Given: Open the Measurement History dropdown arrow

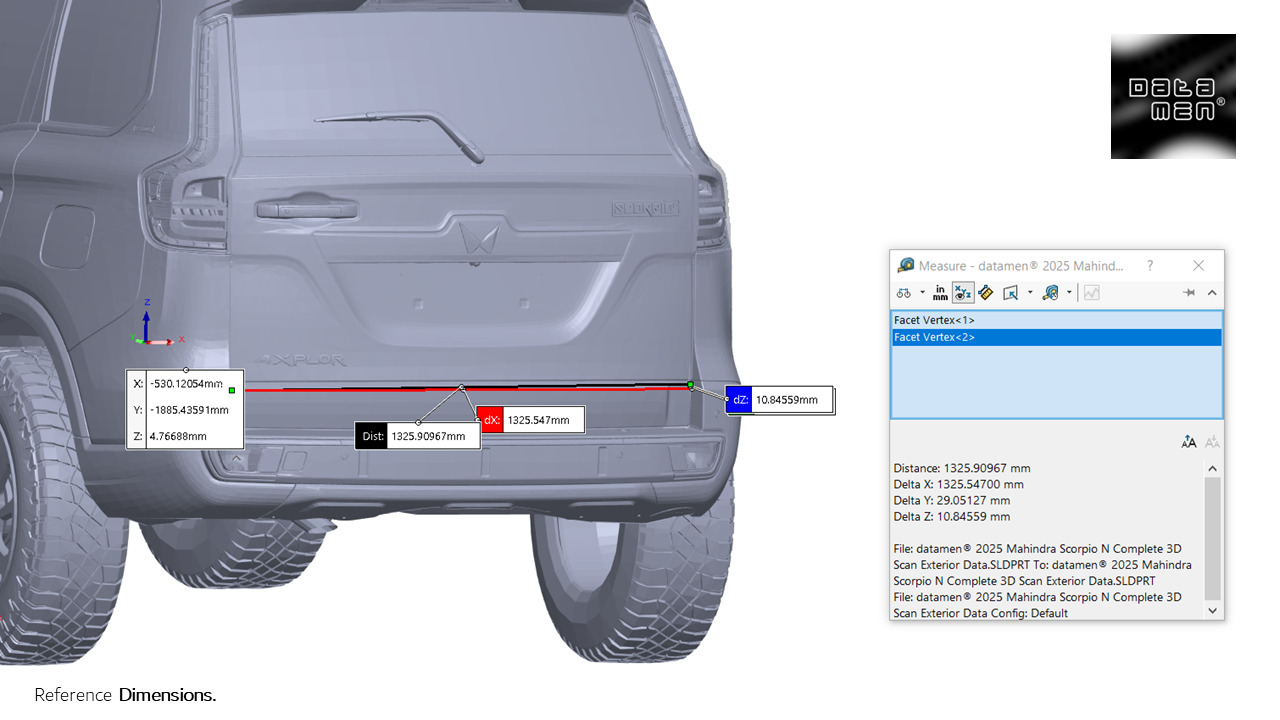Looking at the screenshot, I should click(x=1069, y=293).
